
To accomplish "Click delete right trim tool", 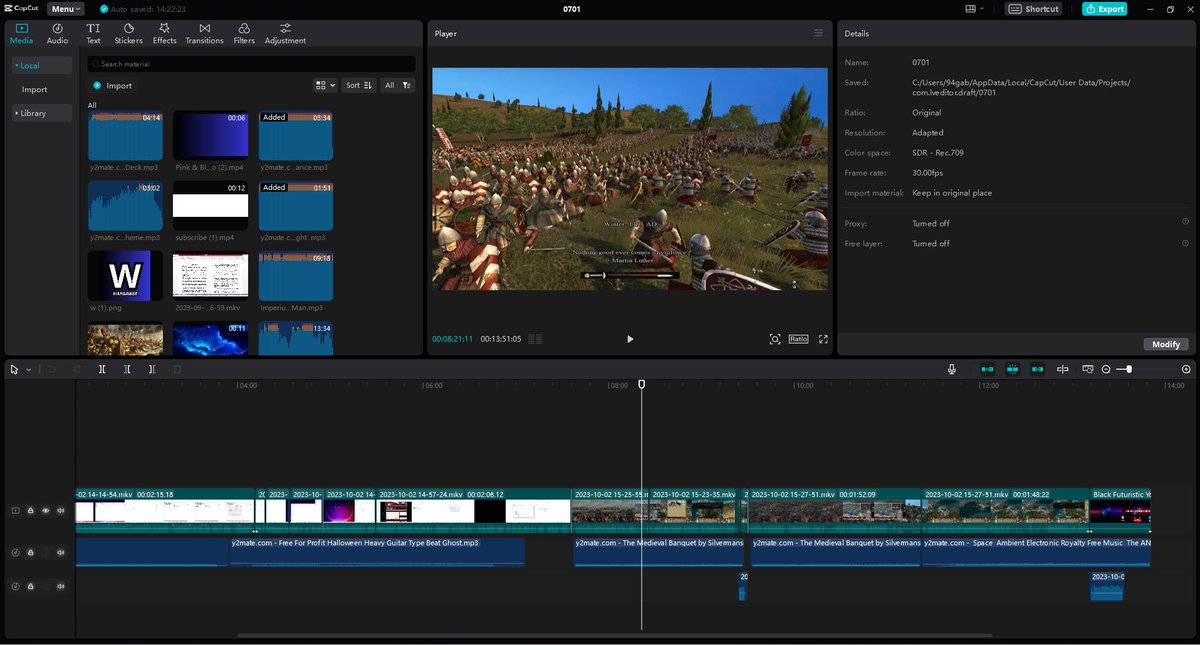I will tap(152, 369).
